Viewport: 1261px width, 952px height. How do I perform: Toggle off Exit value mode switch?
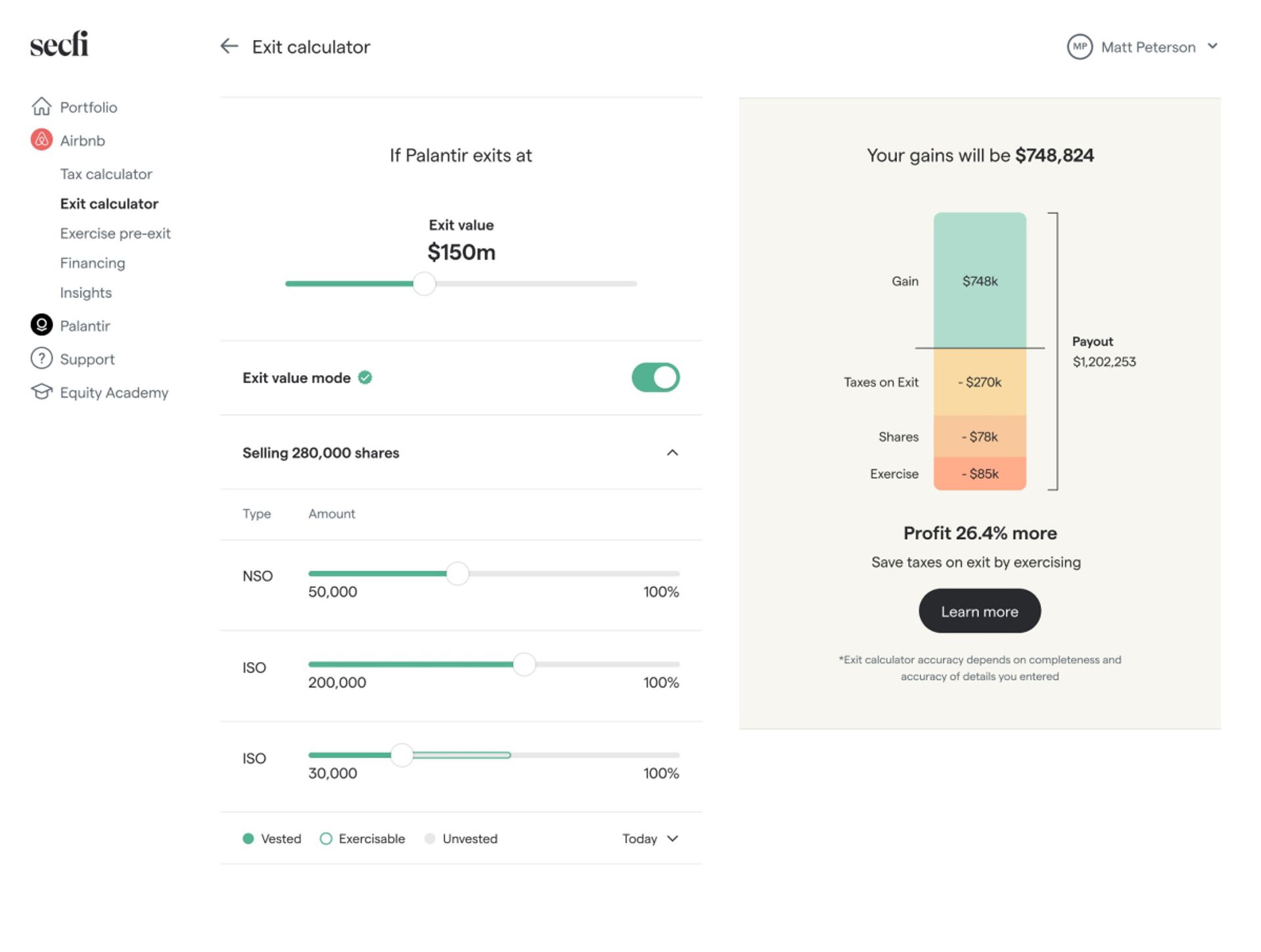655,378
